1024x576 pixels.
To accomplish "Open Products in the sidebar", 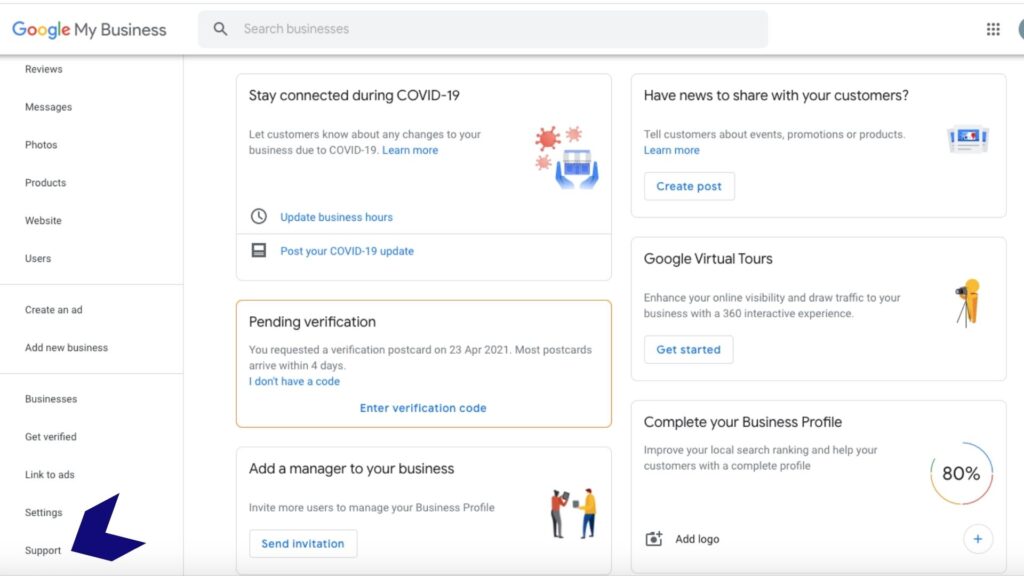I will (x=46, y=183).
